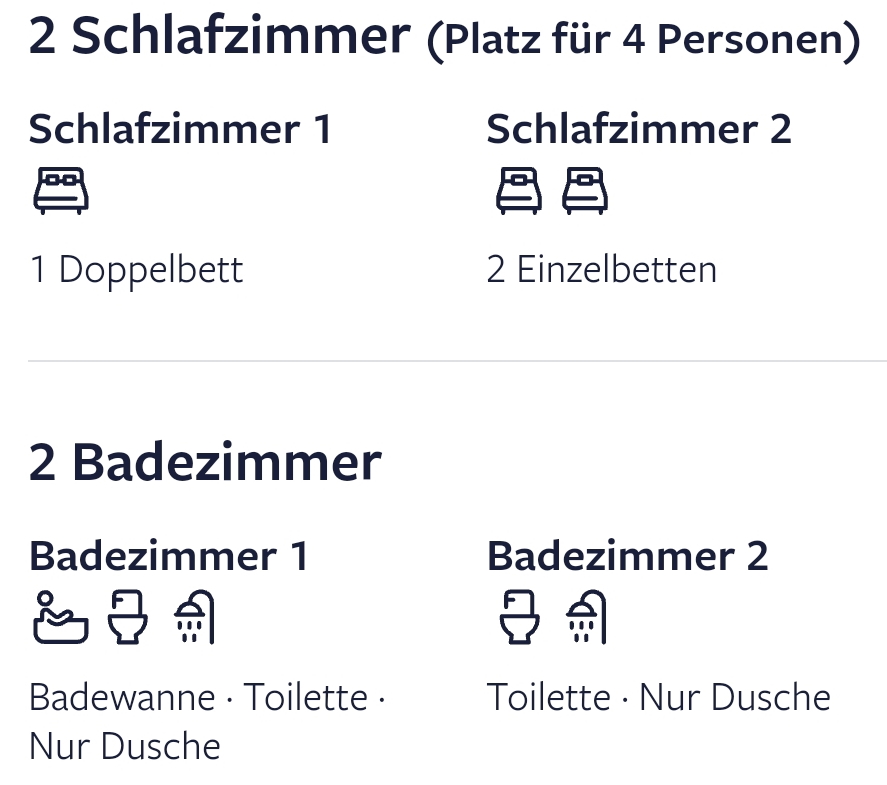Click the shower icon under Badezimmer 2

[x=587, y=618]
